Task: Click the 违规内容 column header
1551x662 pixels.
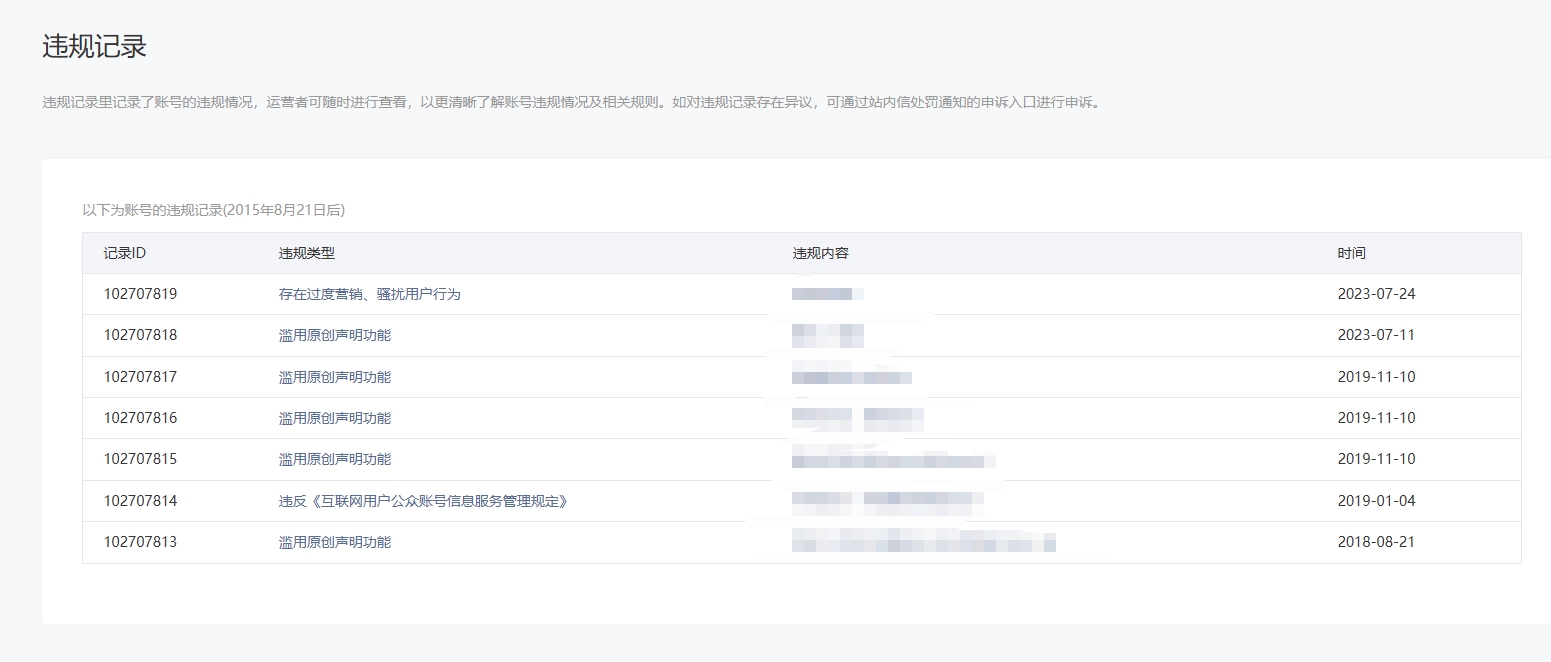Action: pyautogui.click(x=820, y=253)
